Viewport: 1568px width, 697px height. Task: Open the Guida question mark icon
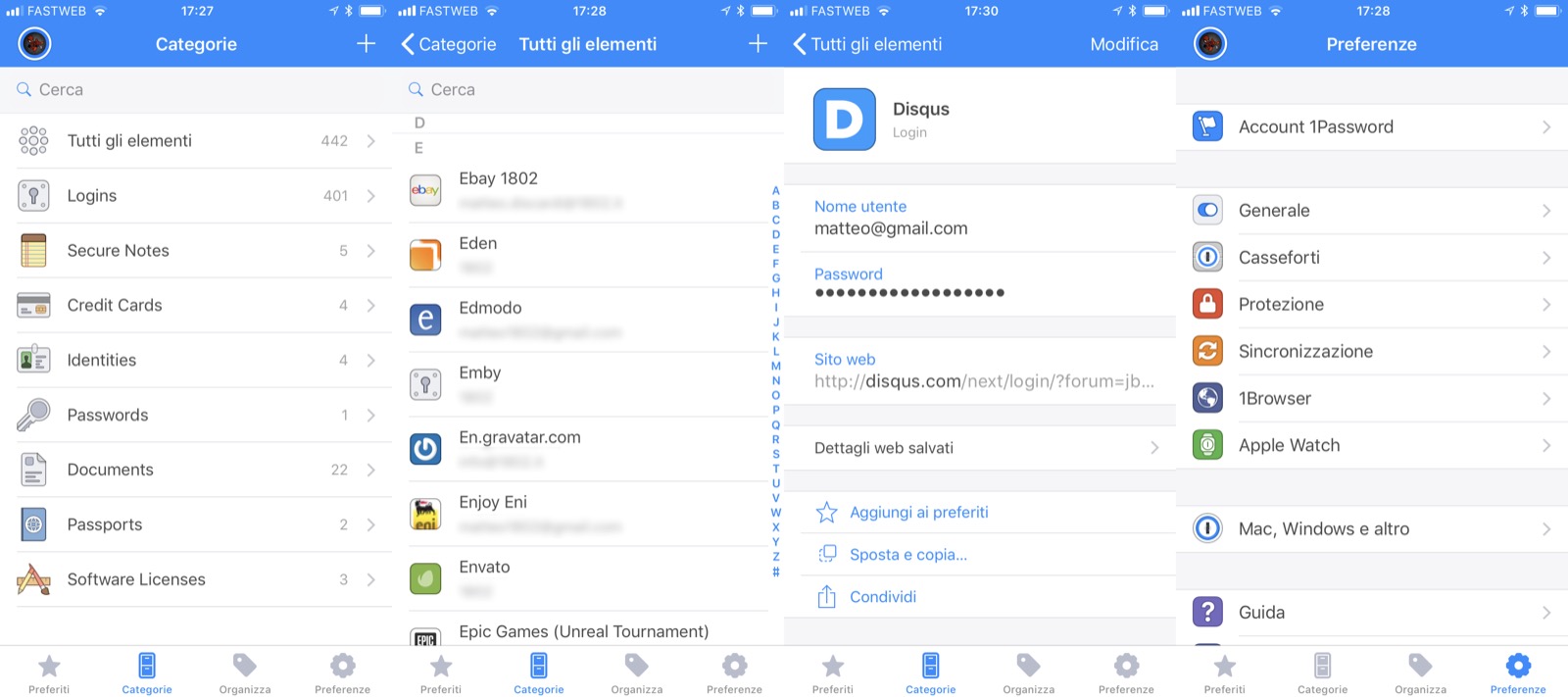[x=1207, y=612]
